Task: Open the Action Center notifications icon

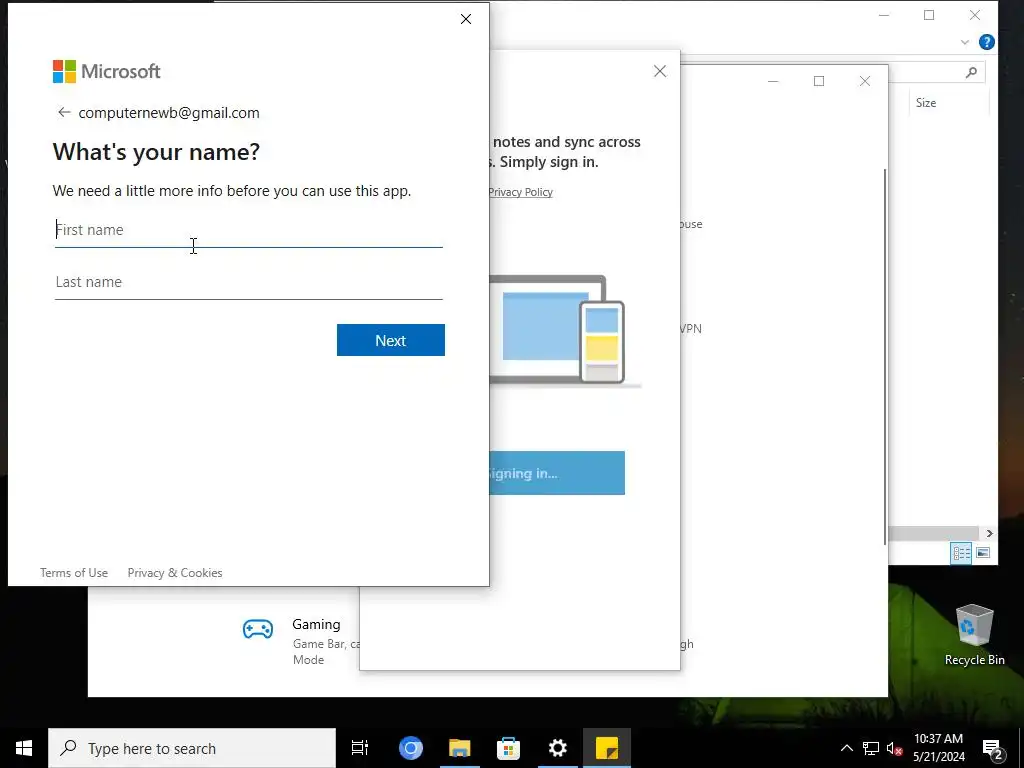Action: 993,749
